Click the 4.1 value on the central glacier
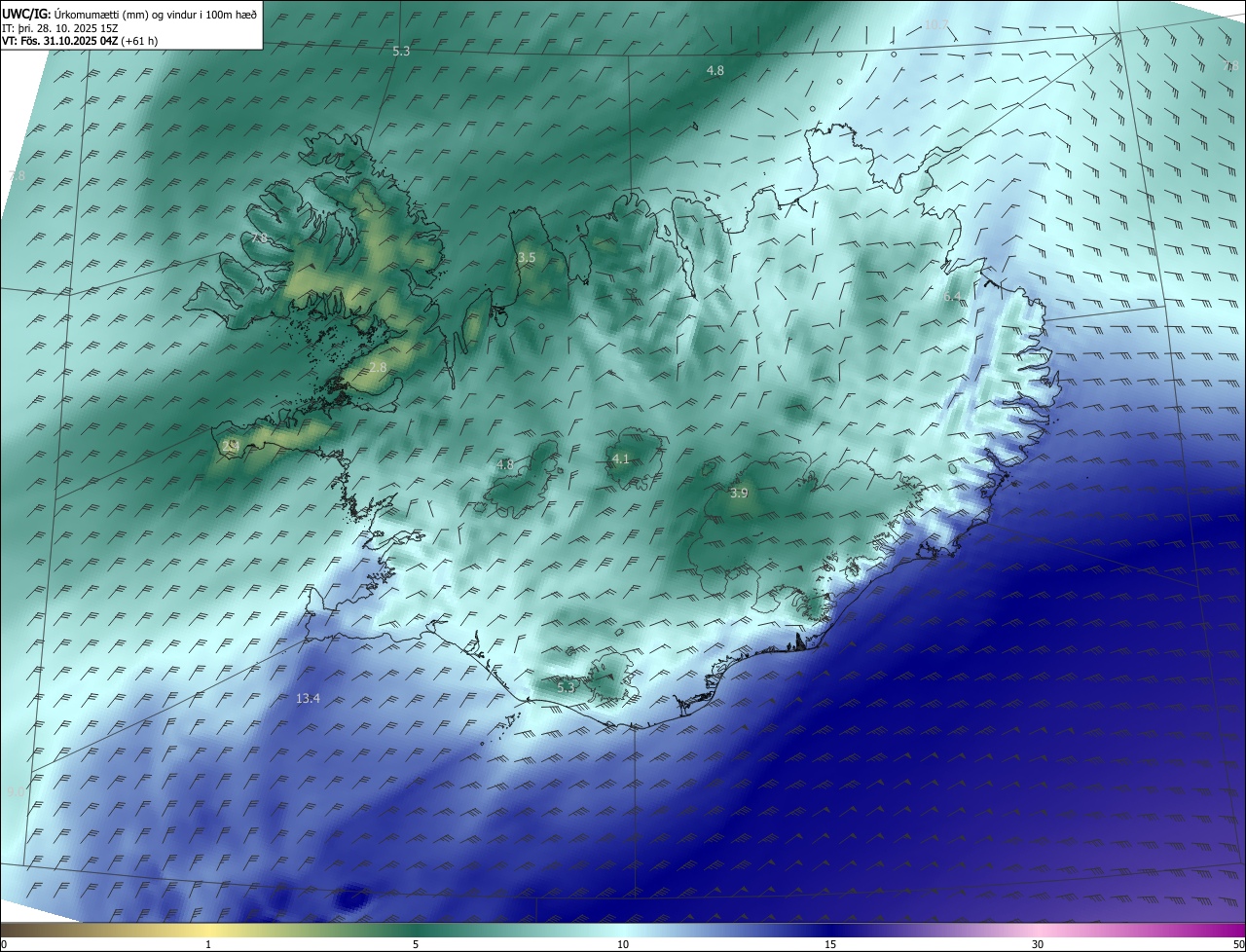This screenshot has width=1246, height=952. [621, 459]
